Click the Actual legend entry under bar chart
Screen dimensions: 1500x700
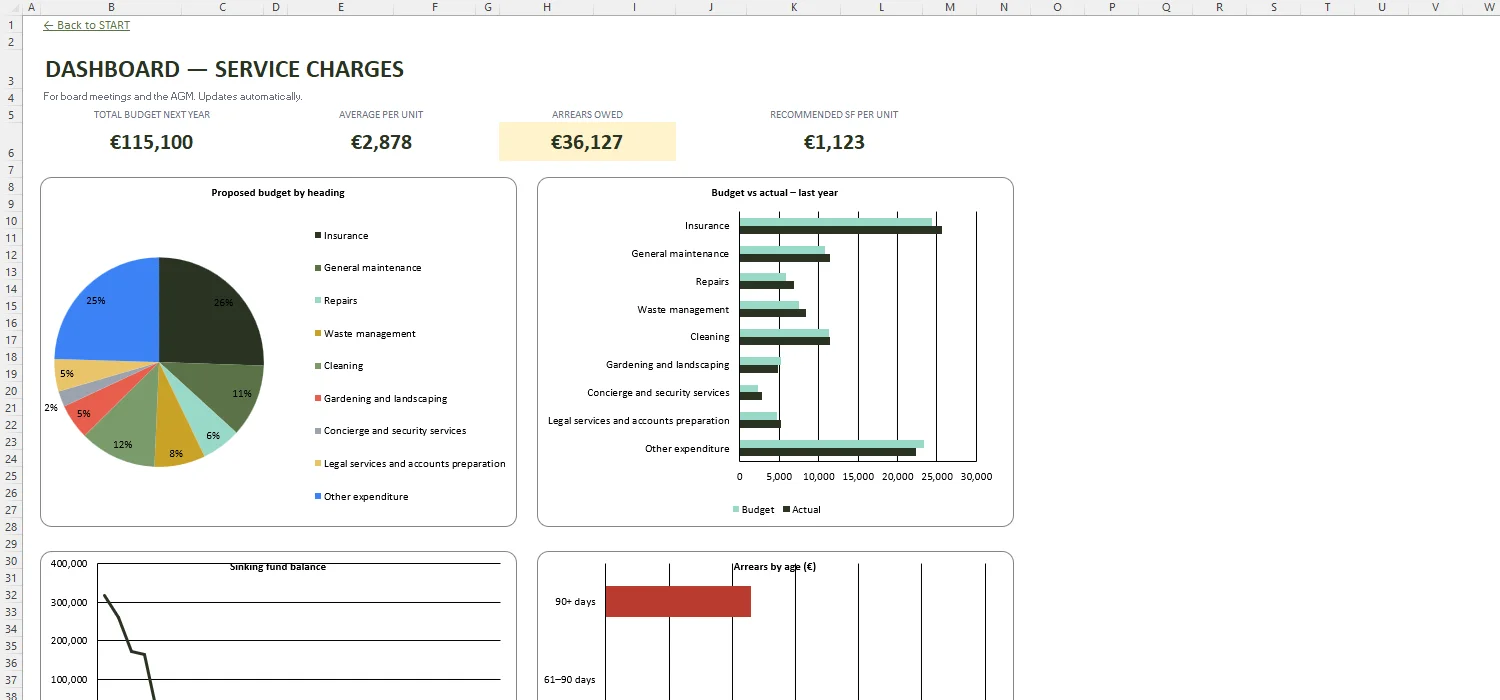point(801,510)
